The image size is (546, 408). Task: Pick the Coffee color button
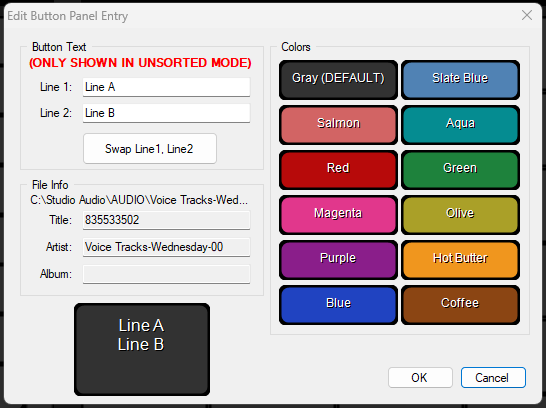coord(460,305)
